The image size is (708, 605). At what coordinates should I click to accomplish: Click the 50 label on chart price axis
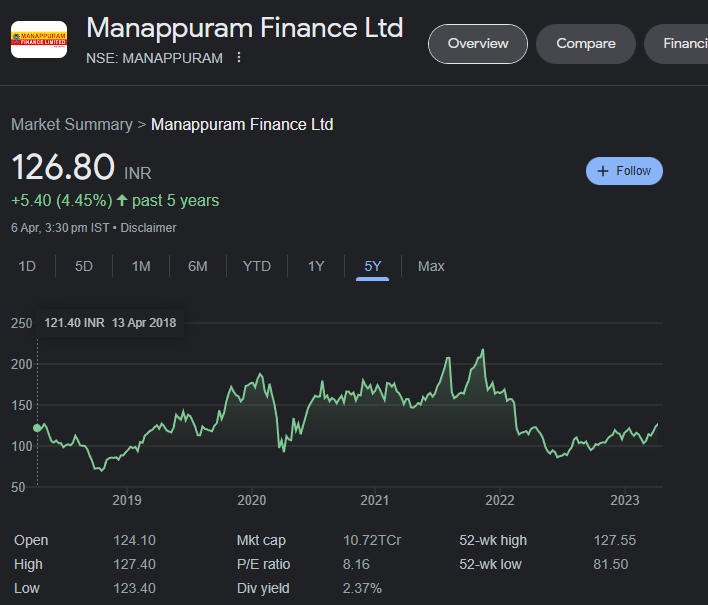tap(18, 487)
